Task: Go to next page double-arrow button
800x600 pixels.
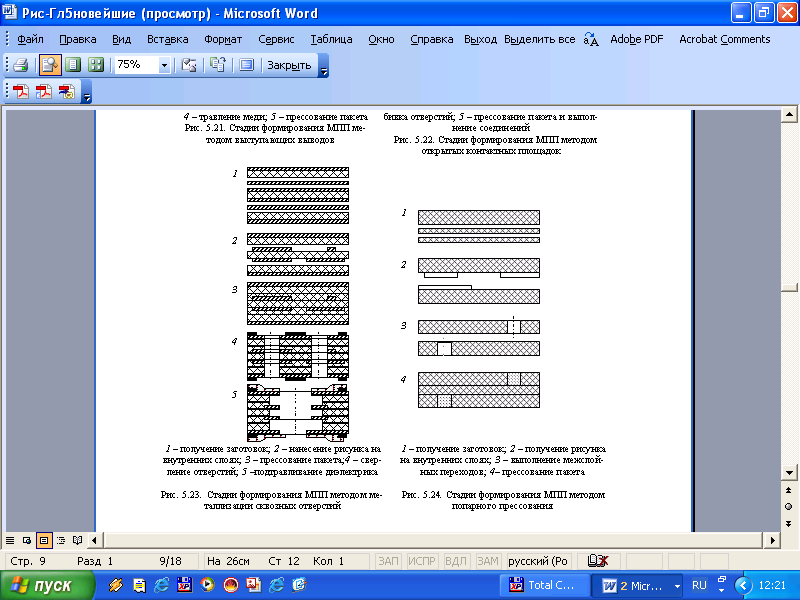Action: pos(789,524)
